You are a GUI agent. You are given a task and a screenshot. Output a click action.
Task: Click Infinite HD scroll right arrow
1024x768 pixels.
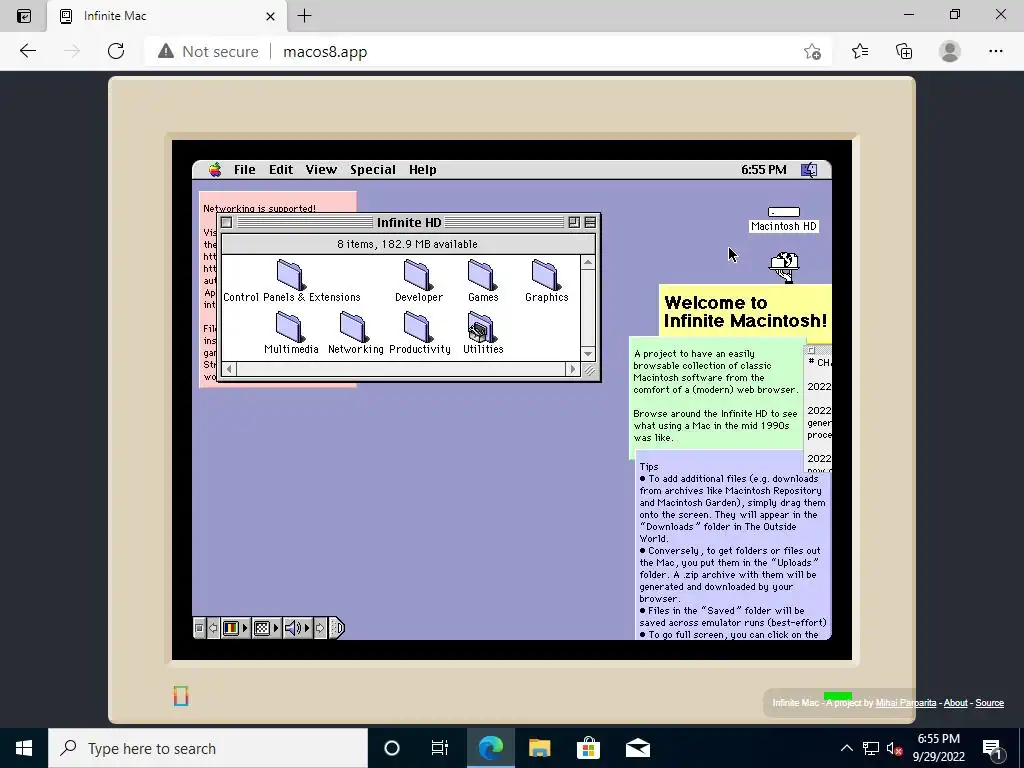coord(573,370)
